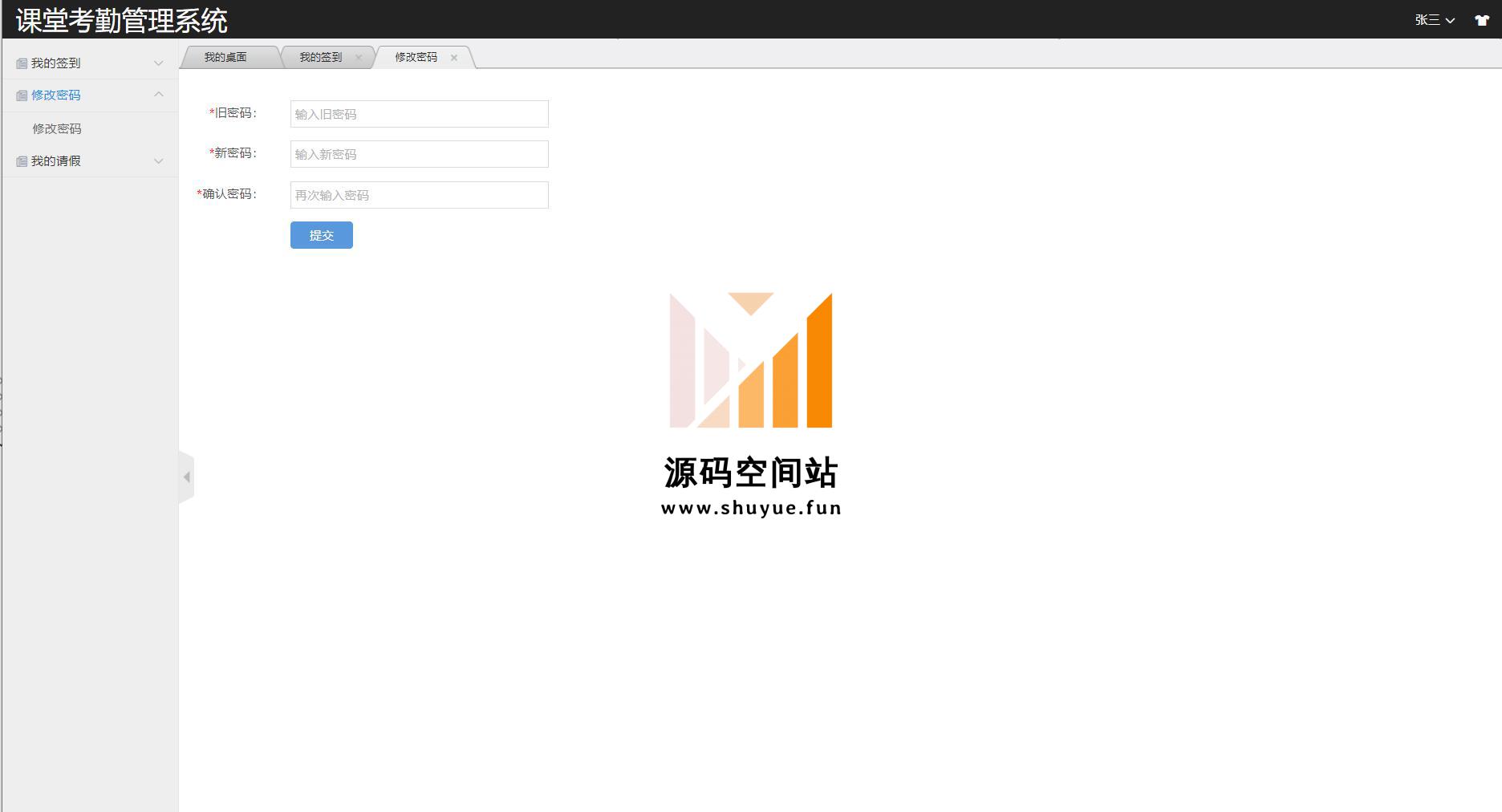
Task: Focus the 旧密码 input field
Action: pyautogui.click(x=420, y=114)
